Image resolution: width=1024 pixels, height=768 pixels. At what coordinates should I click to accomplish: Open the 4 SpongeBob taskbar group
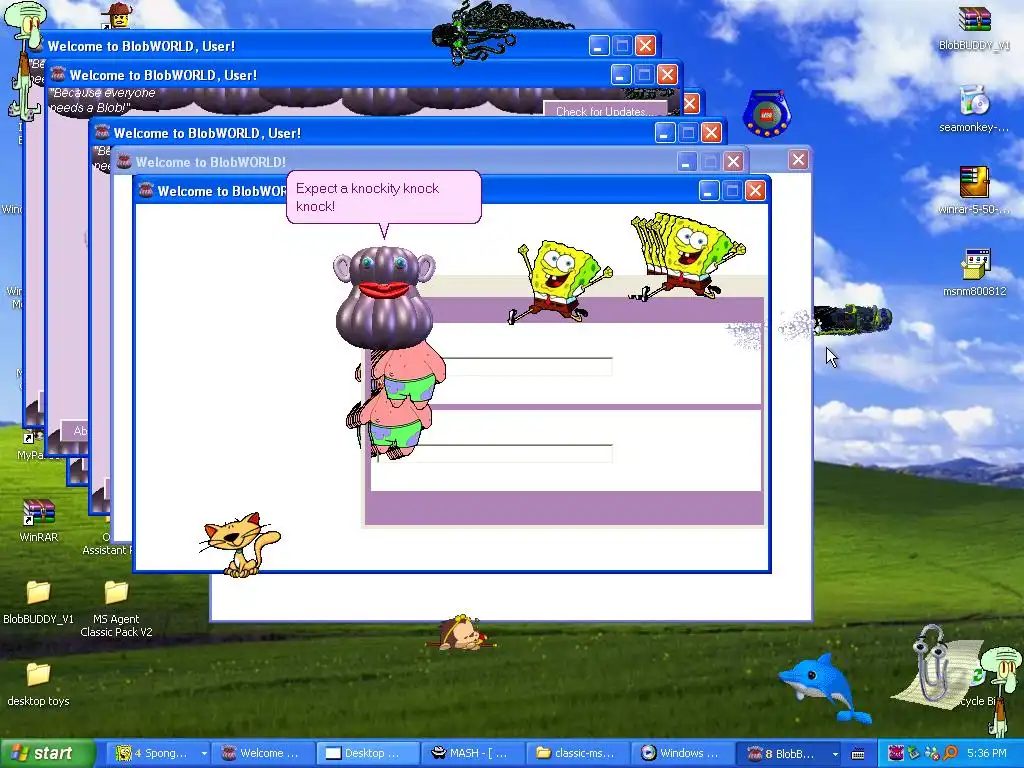(156, 754)
